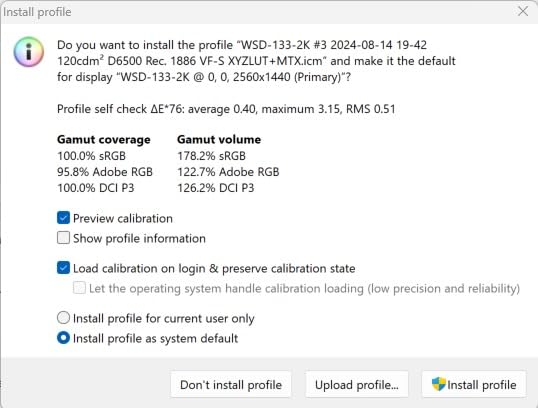Click the 95.8% Adobe RGB coverage value
Screen dimensions: 538x408
tap(105, 172)
